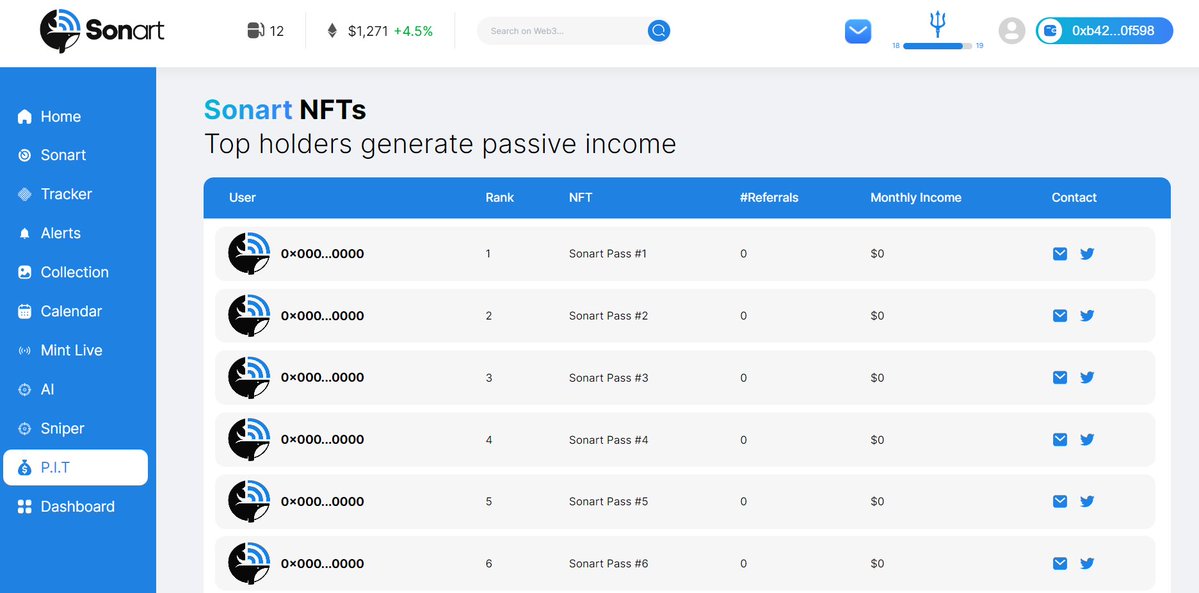Click the gas pump icon showing 12
Image resolution: width=1199 pixels, height=593 pixels.
pos(255,31)
